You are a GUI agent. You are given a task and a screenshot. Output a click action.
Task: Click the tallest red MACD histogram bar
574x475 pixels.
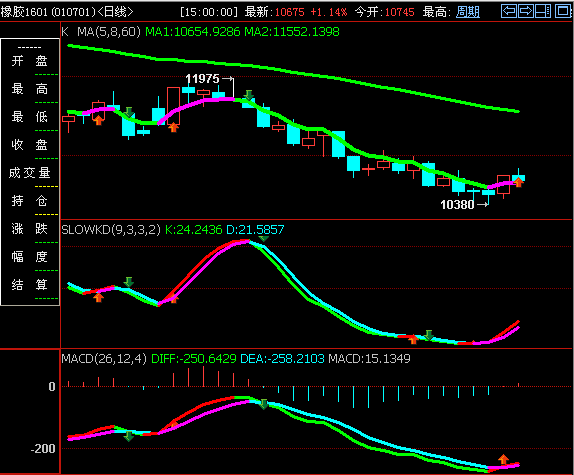204,376
